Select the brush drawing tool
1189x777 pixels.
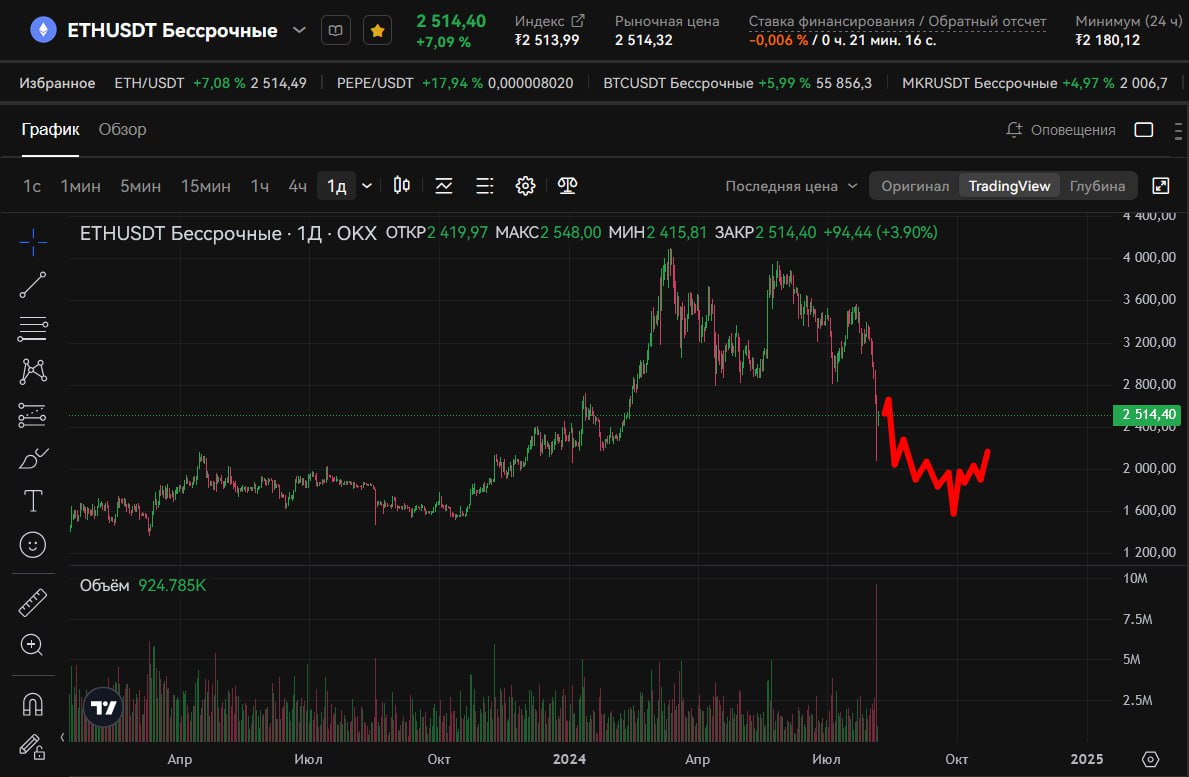coord(33,458)
